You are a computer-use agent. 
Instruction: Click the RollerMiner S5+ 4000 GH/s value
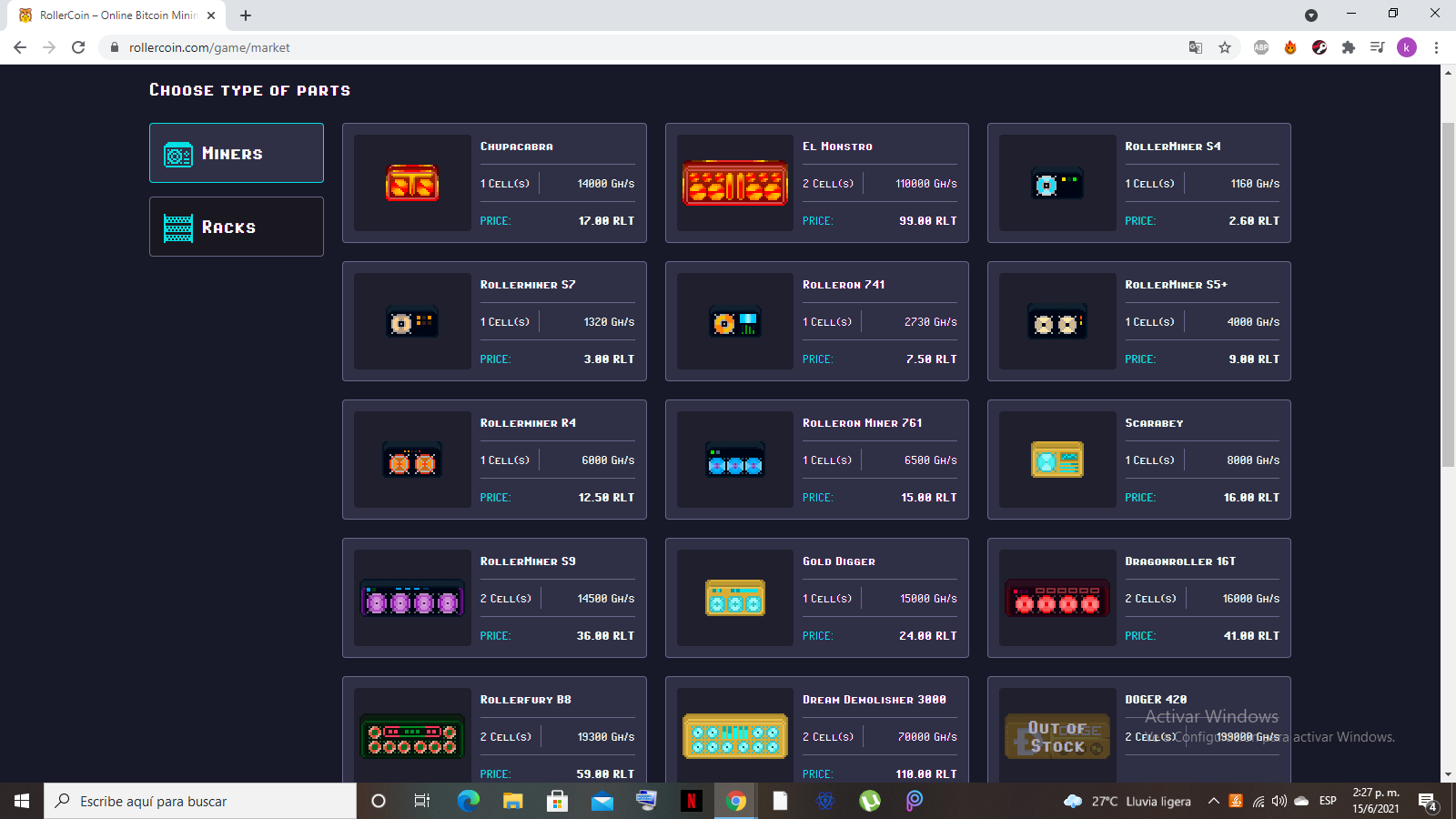[1252, 322]
